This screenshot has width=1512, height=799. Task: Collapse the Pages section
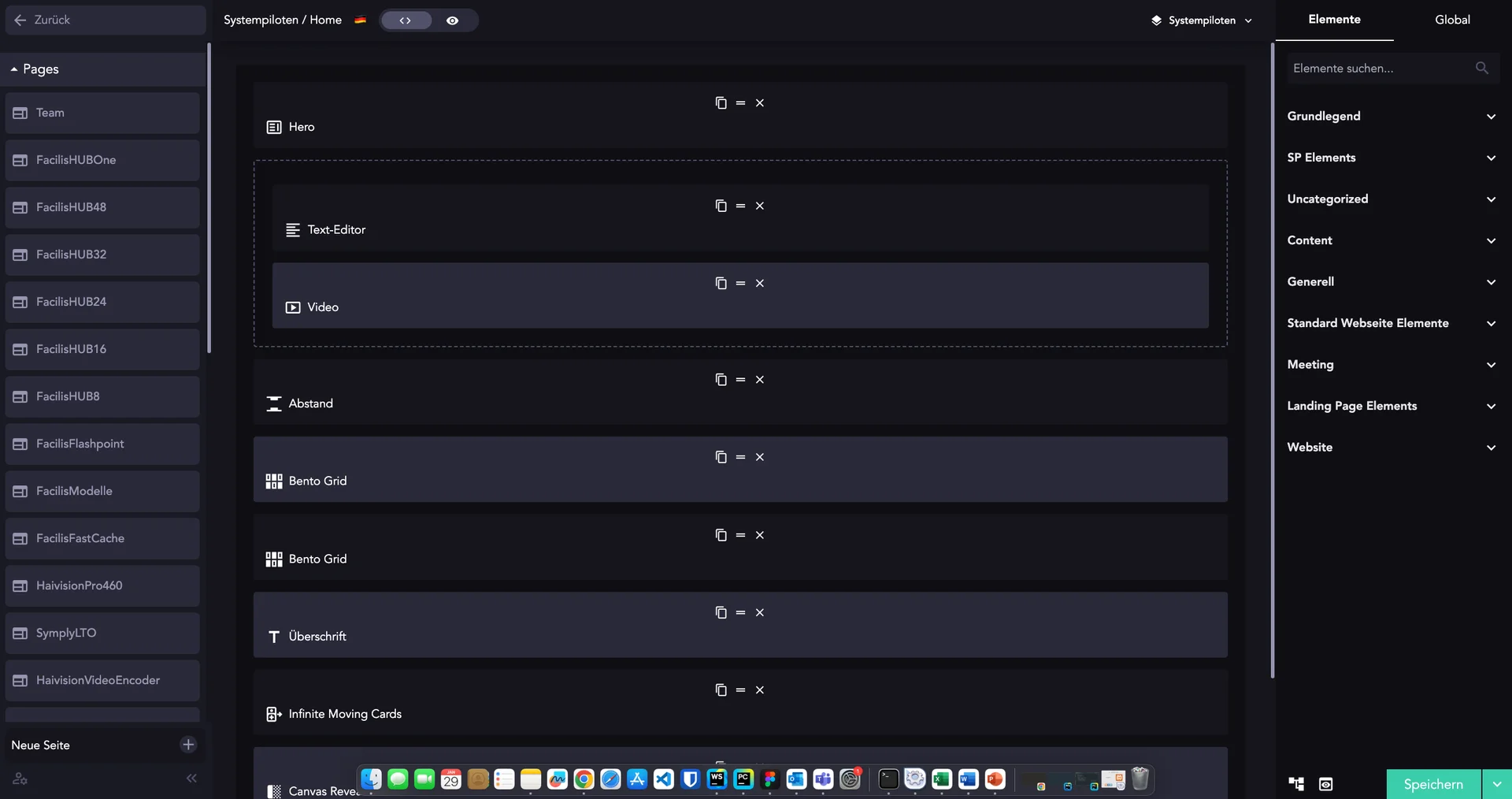(105, 69)
